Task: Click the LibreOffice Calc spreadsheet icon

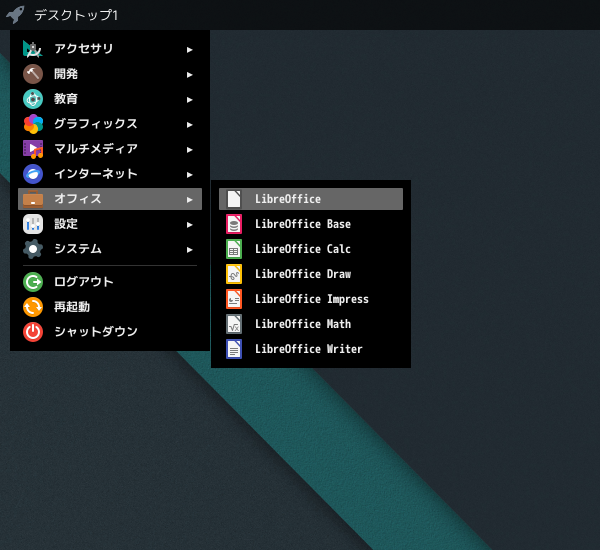Action: tap(234, 249)
